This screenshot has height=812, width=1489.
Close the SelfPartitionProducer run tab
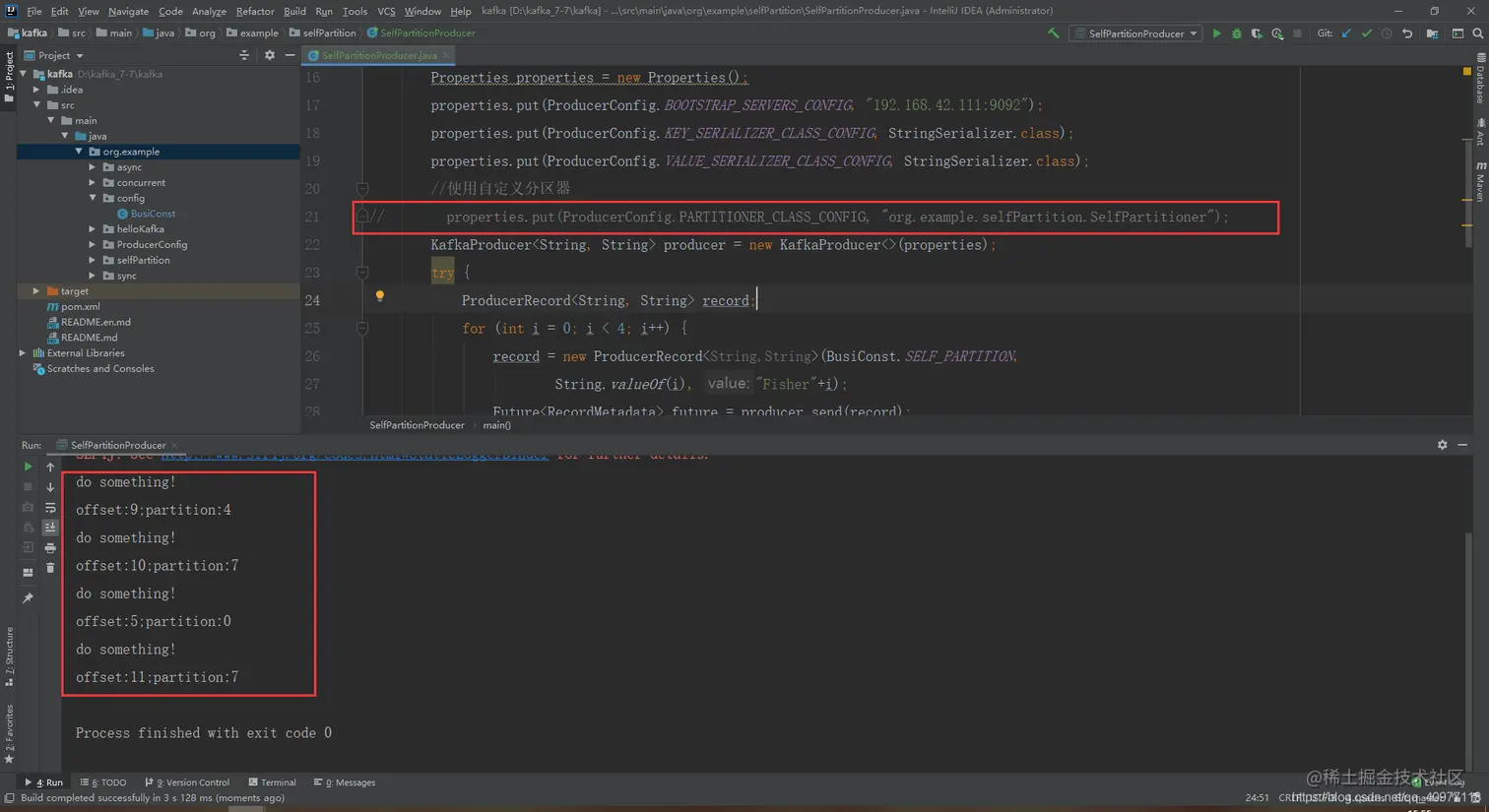tap(174, 446)
